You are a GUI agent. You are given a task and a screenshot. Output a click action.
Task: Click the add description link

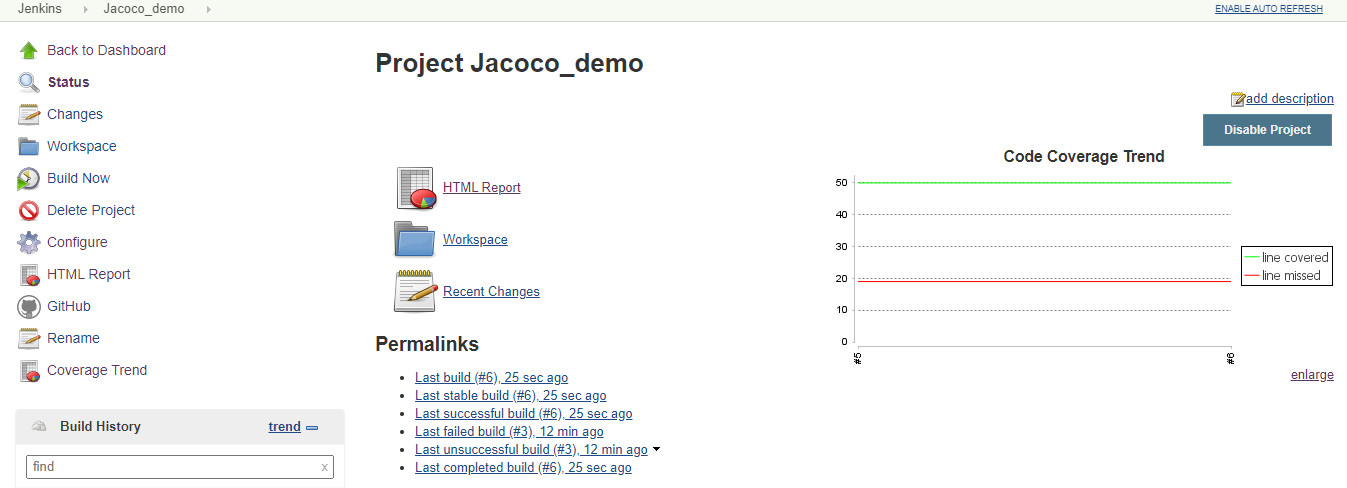click(x=1289, y=98)
